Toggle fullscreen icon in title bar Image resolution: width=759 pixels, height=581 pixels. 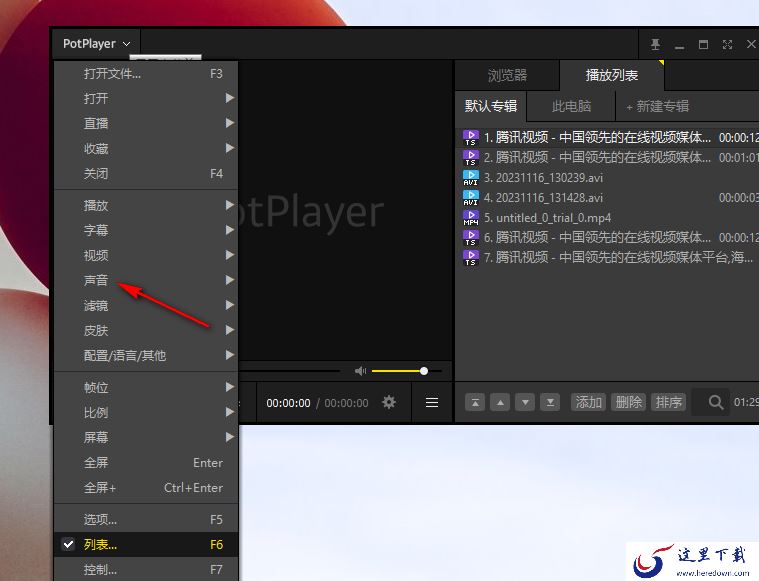click(x=727, y=45)
